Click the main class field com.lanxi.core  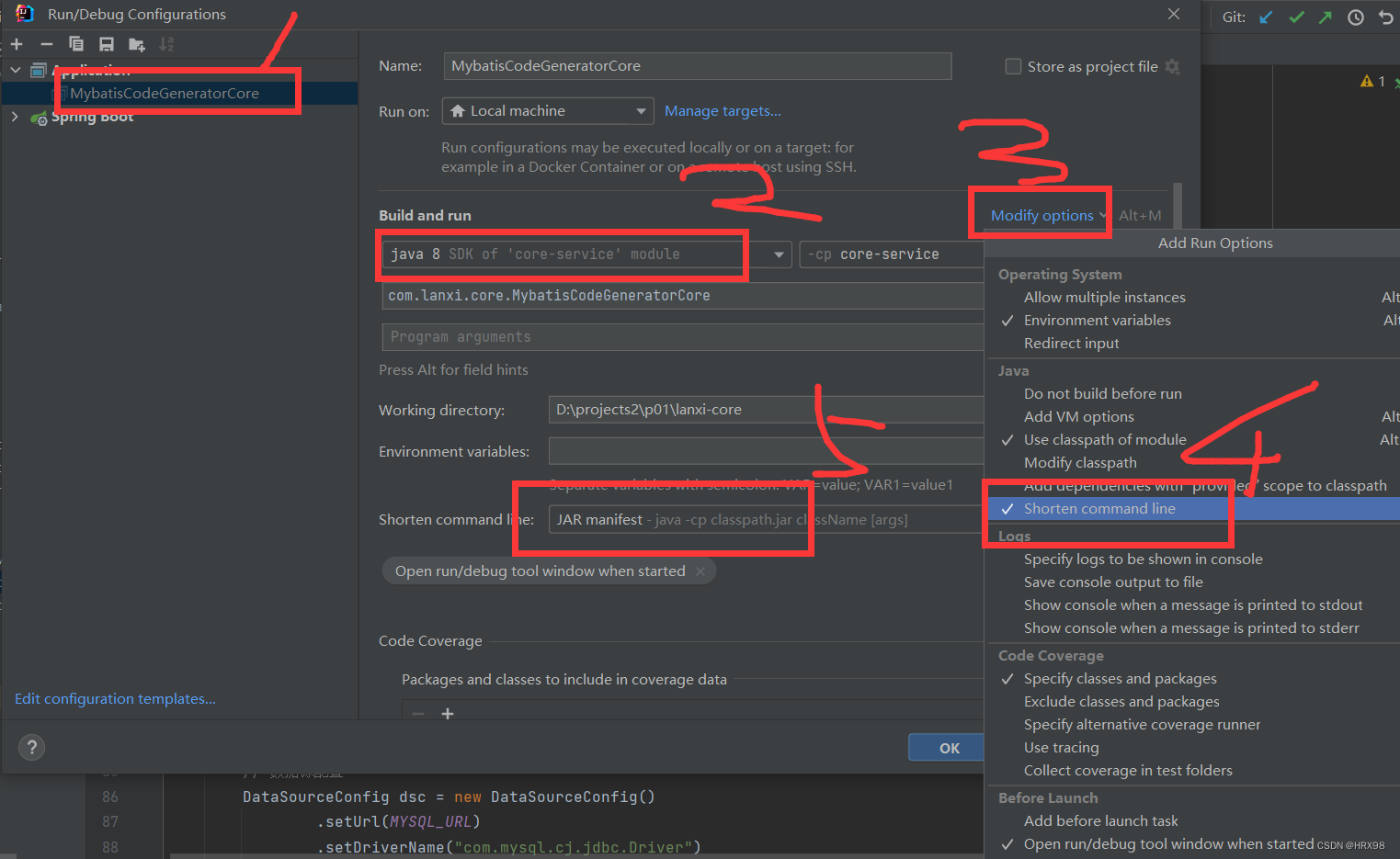(683, 296)
